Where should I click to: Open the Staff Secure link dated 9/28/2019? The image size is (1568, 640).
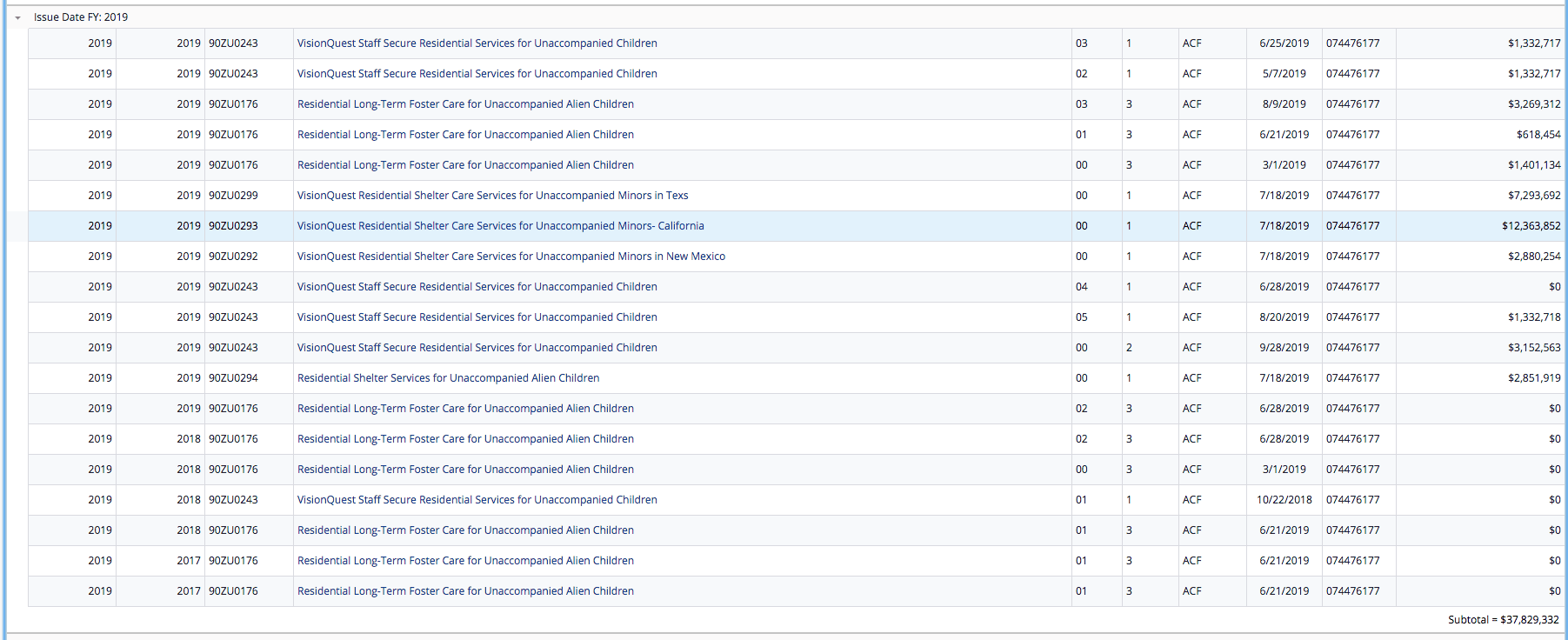point(477,348)
